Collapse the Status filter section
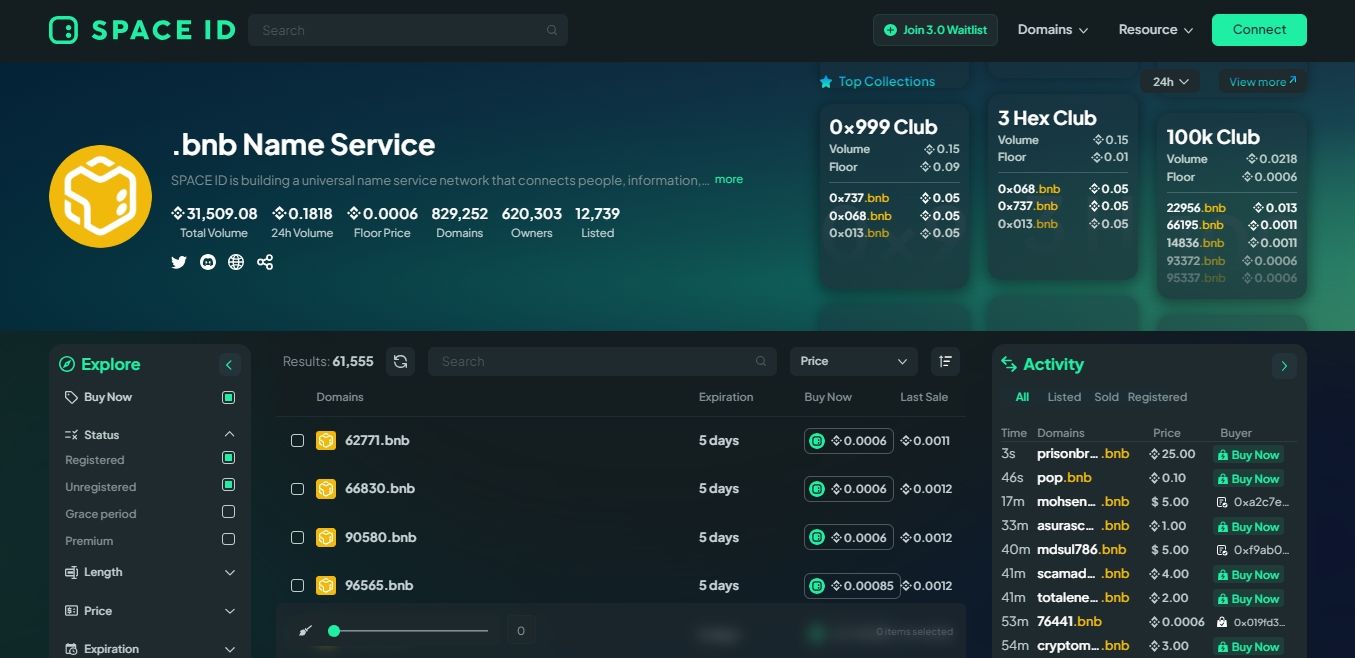Viewport: 1355px width, 658px height. 230,435
